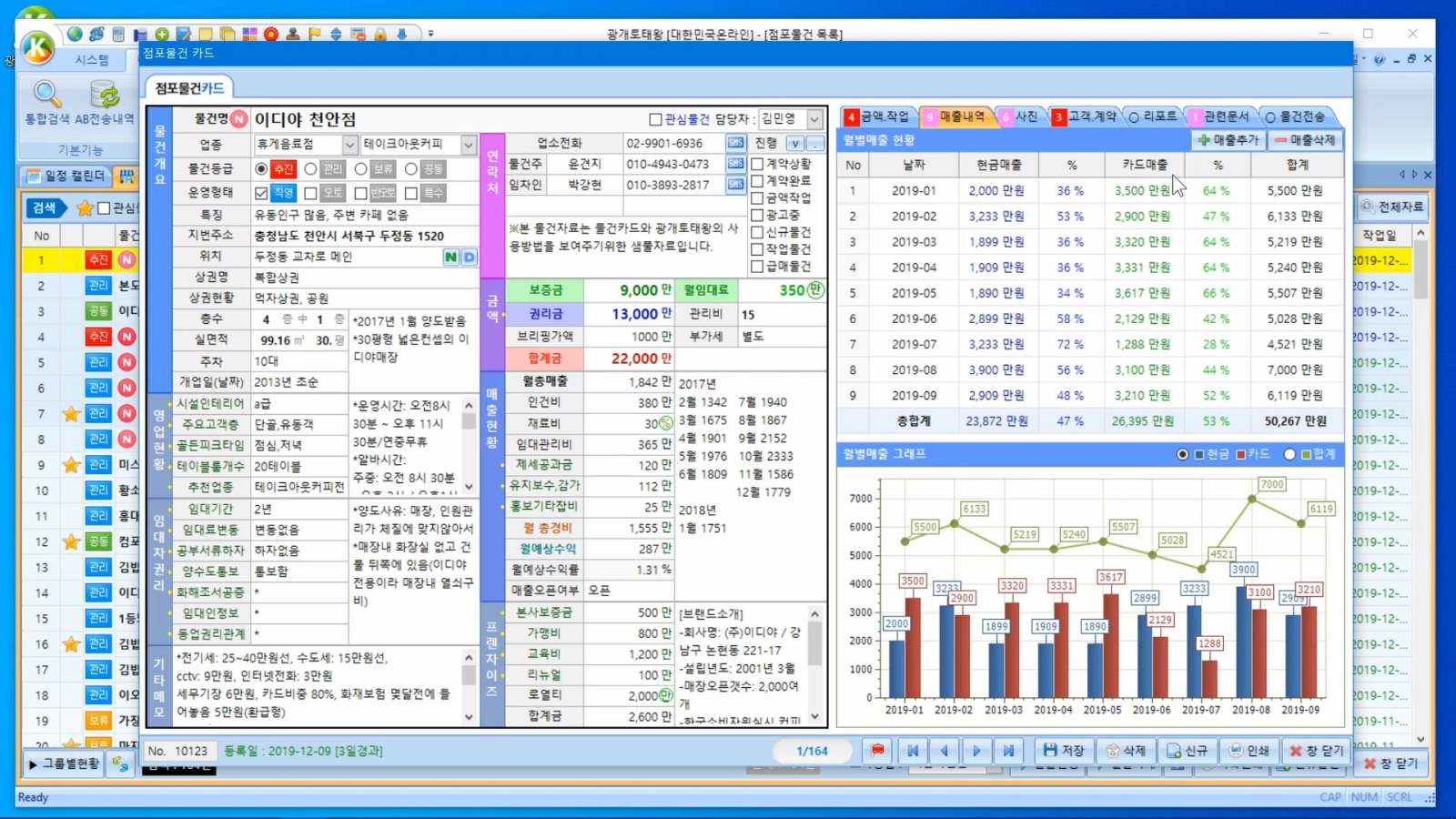Image resolution: width=1456 pixels, height=819 pixels.
Task: Click the SMS icon beside 임차인 phone number
Action: click(735, 185)
